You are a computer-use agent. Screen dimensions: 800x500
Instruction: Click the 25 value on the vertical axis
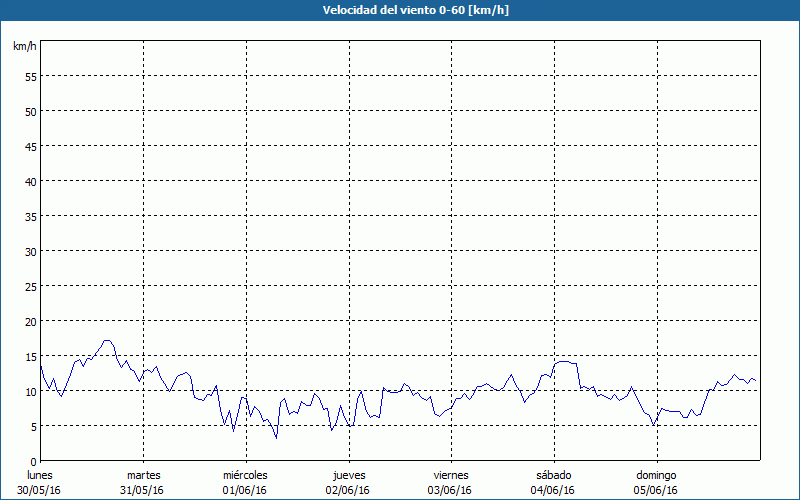tap(31, 286)
